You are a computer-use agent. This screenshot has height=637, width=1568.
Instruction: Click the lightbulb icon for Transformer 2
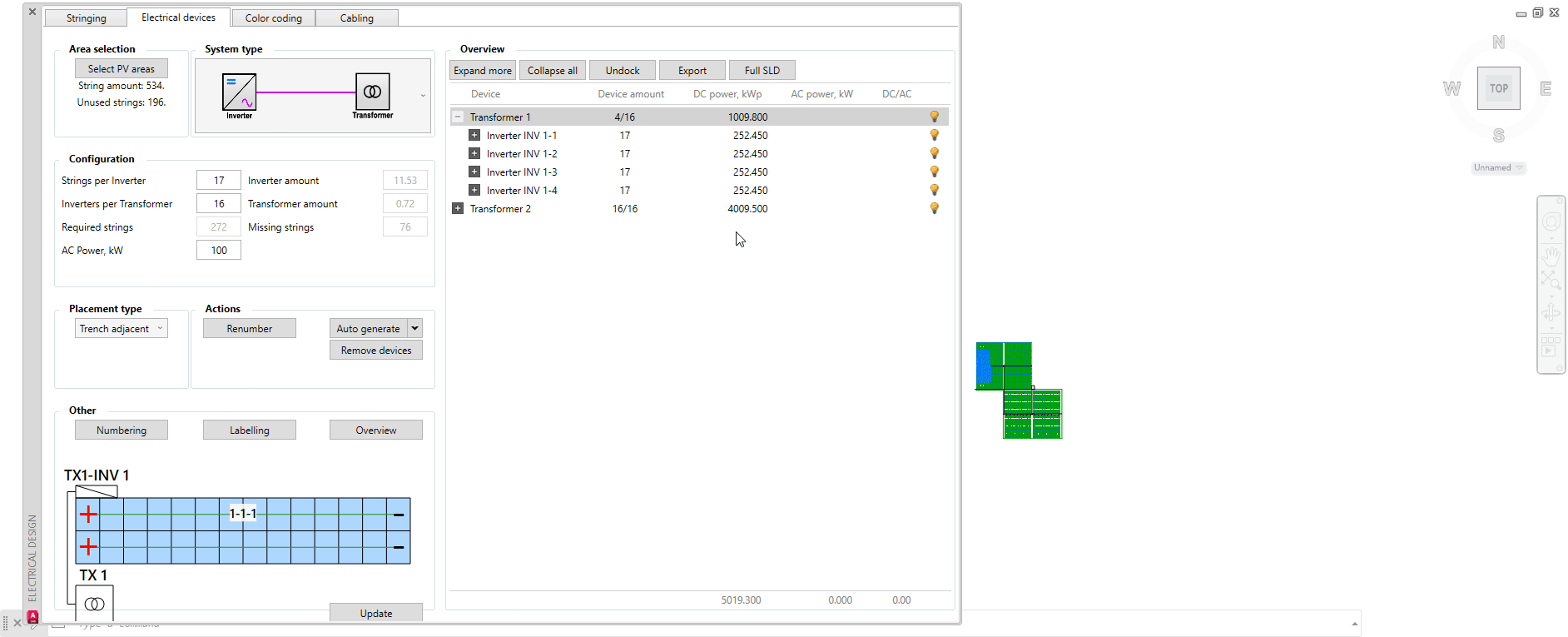pos(934,209)
